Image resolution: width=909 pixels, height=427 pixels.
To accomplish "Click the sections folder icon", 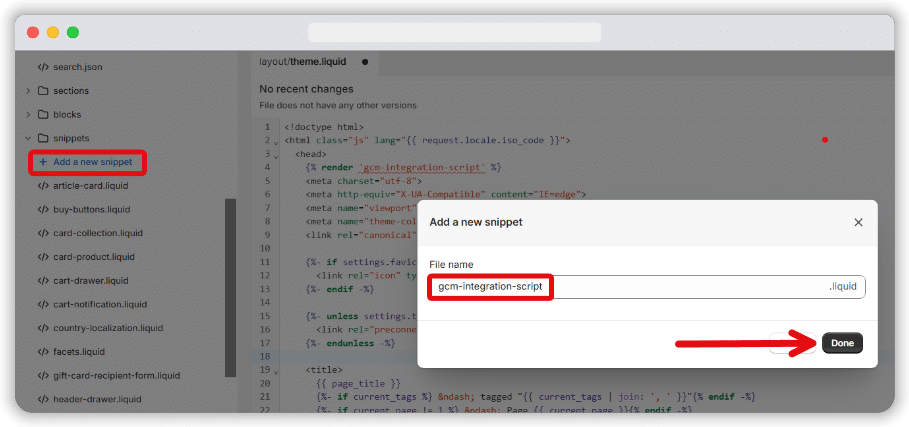I will click(x=43, y=91).
